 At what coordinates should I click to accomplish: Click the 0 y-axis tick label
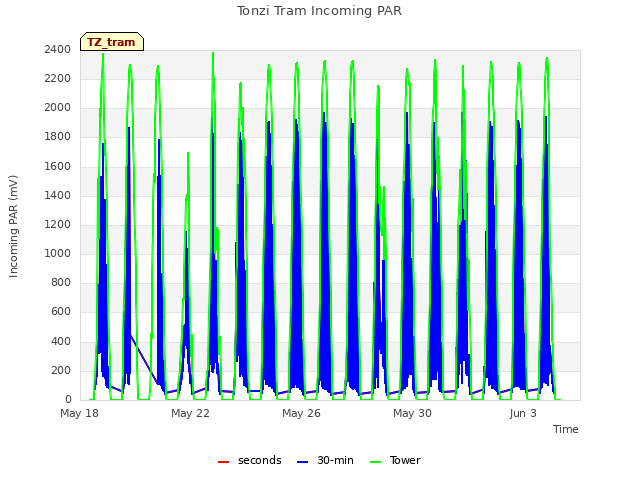click(68, 399)
